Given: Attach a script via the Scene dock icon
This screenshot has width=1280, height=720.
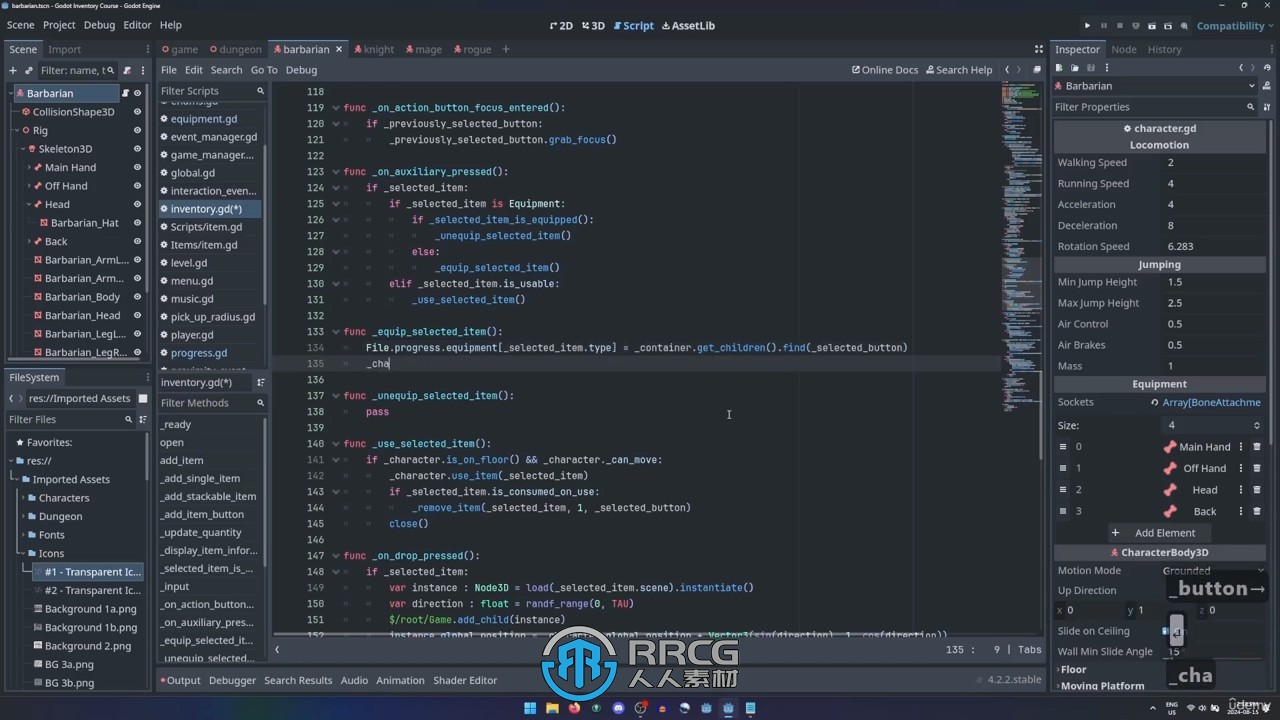Looking at the screenshot, I should (125, 70).
